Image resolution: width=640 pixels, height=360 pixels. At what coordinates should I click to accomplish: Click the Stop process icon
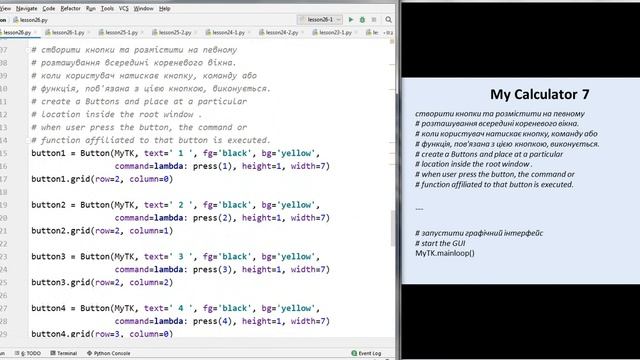coord(374,20)
